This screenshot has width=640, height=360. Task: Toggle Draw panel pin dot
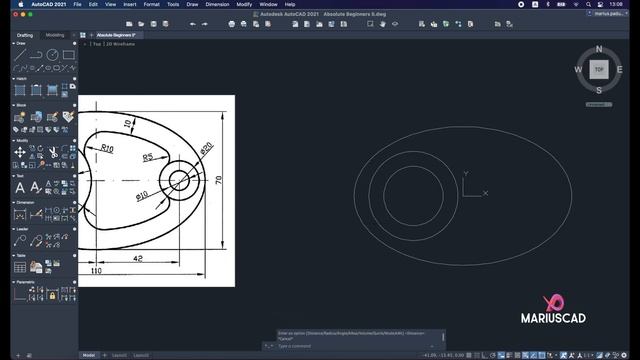(x=74, y=43)
